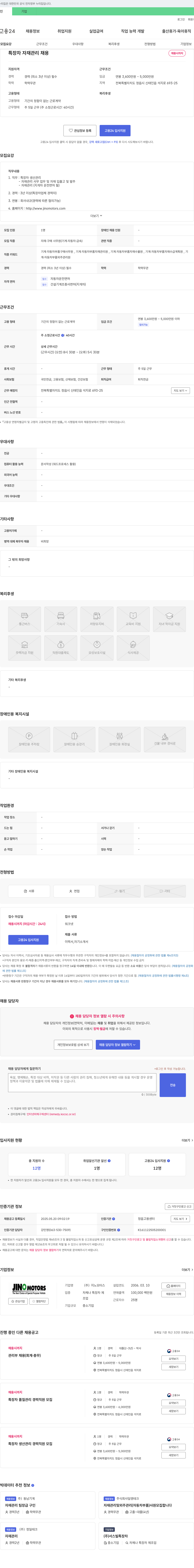Open 더보기 next to 입사지원 현황
Viewport: 194px width, 1568px height.
[x=187, y=1140]
